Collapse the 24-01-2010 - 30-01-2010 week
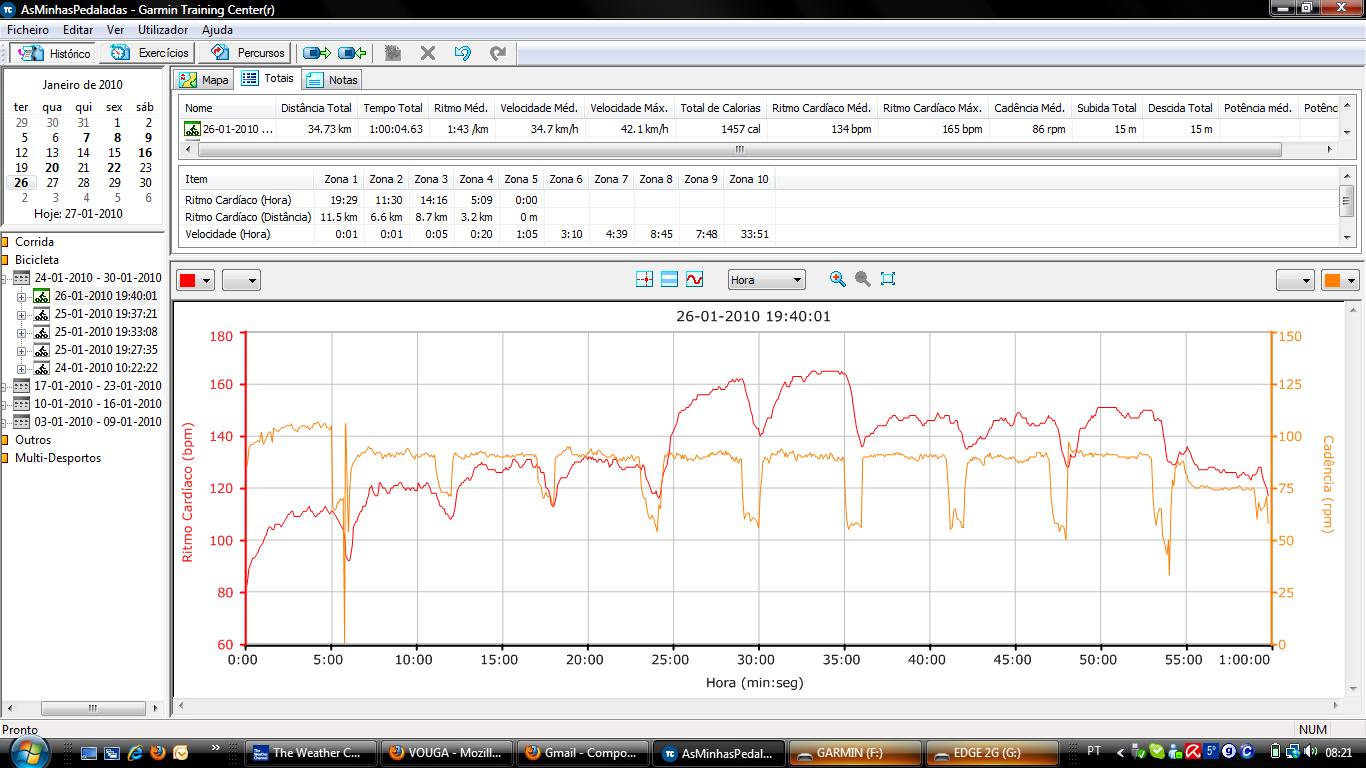Image resolution: width=1366 pixels, height=768 pixels. [x=4, y=278]
